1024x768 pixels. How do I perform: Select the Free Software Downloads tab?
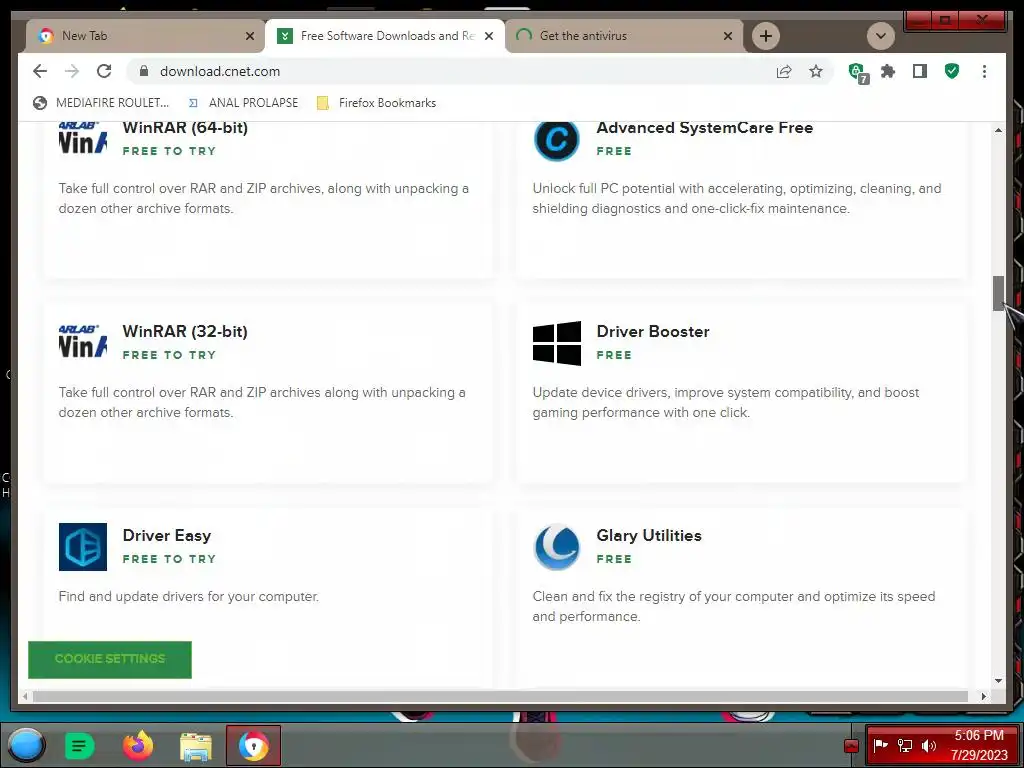coord(385,36)
